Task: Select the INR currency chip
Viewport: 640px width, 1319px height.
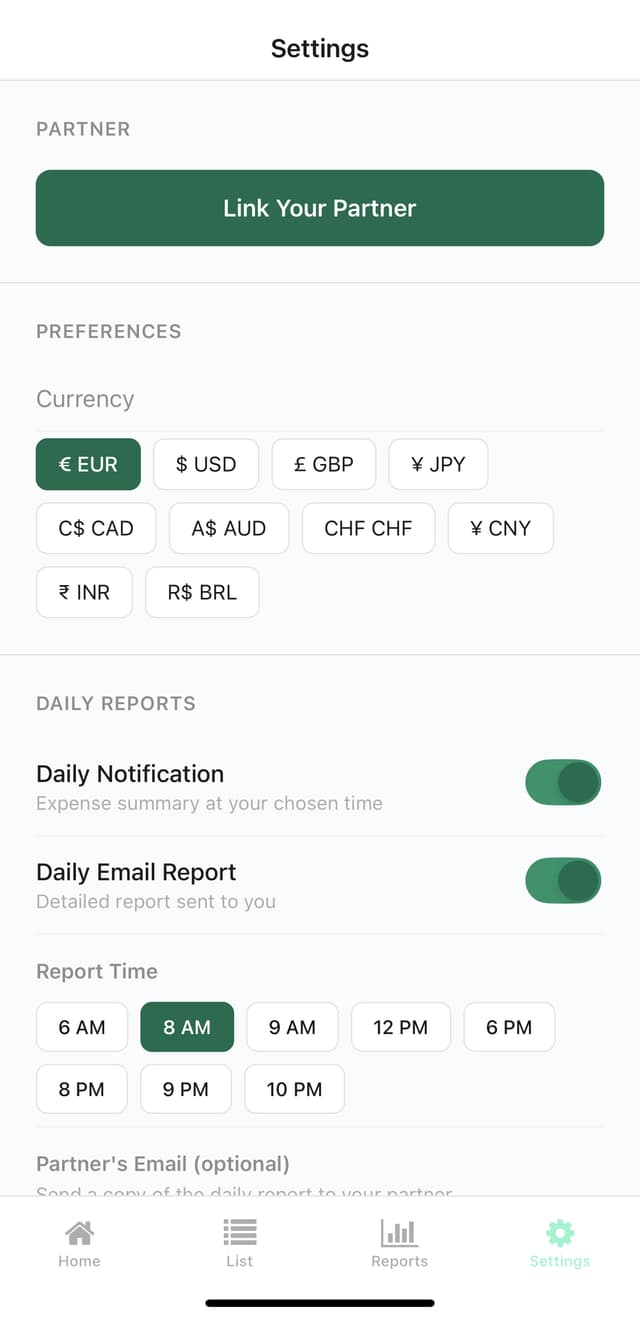Action: 84,592
